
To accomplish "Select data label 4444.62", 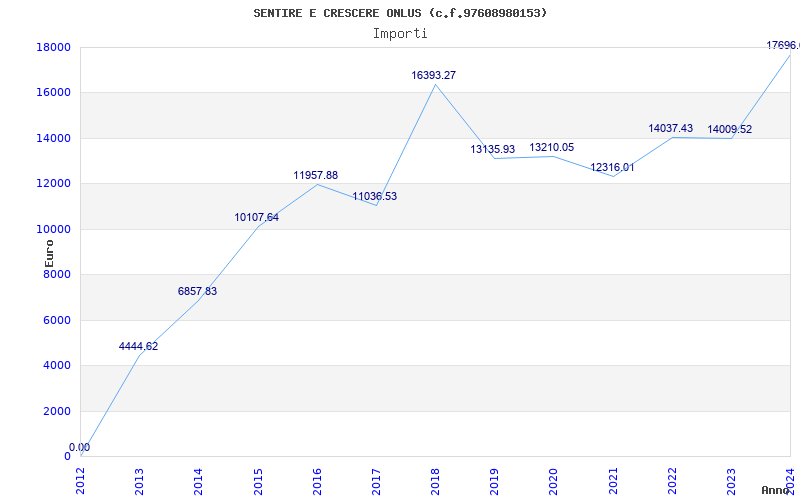I will coord(138,346).
